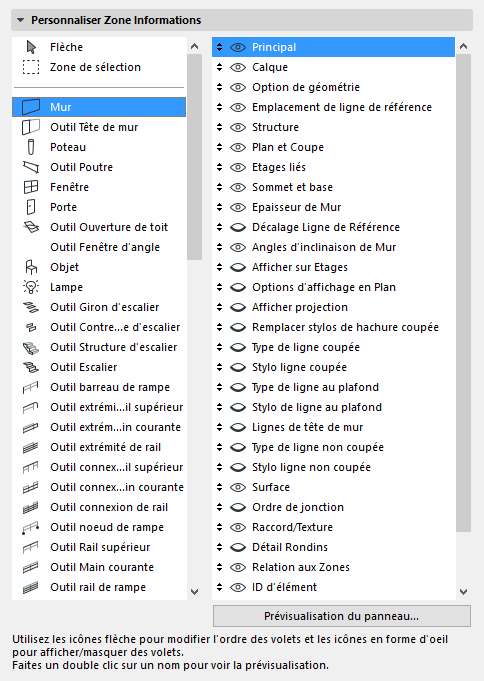Choose the Outil rail de rampe icon
484x681 pixels.
[x=31, y=587]
